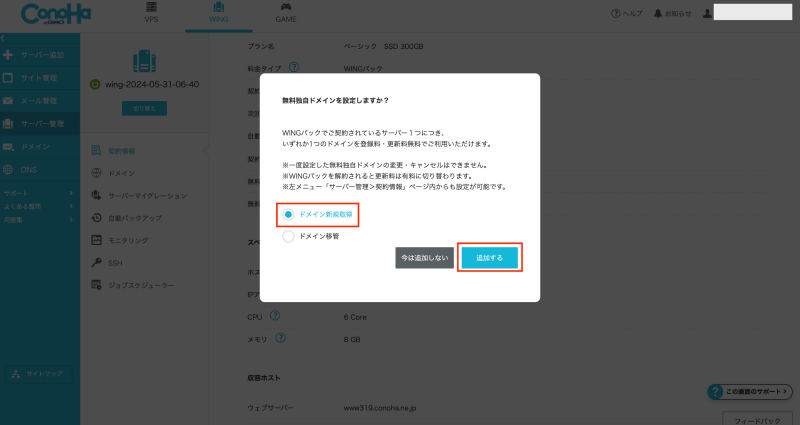Expand the サポート sidebar section

[x=38, y=191]
